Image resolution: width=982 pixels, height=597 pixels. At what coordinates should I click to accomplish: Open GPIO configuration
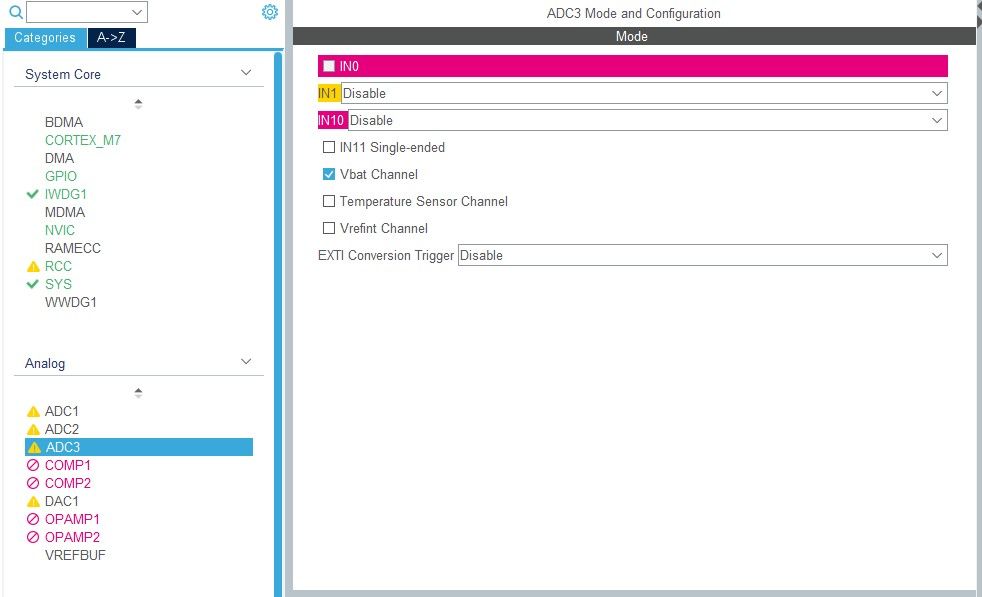pyautogui.click(x=61, y=177)
